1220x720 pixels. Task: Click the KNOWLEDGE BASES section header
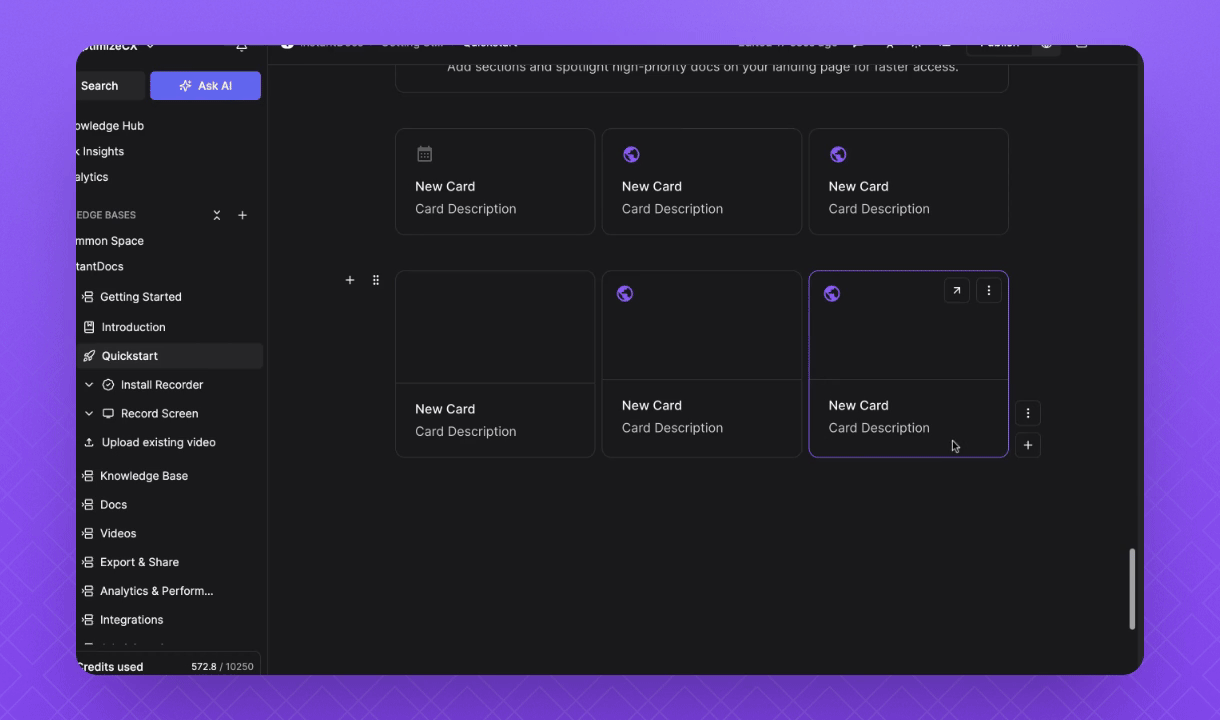click(x=106, y=215)
